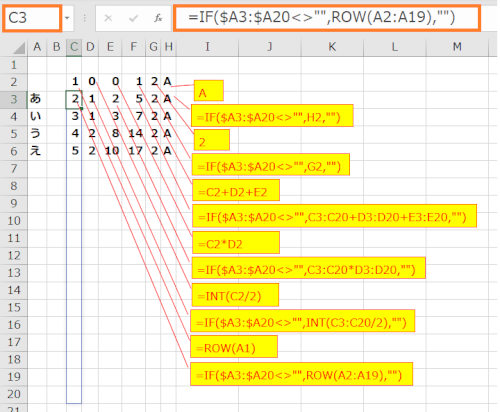
Task: Click the yellow =ROW(A1) callout box
Action: [234, 347]
